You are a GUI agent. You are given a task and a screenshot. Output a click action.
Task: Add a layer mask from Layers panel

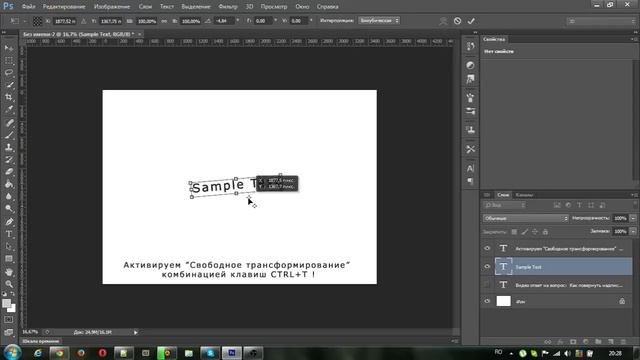[x=573, y=342]
